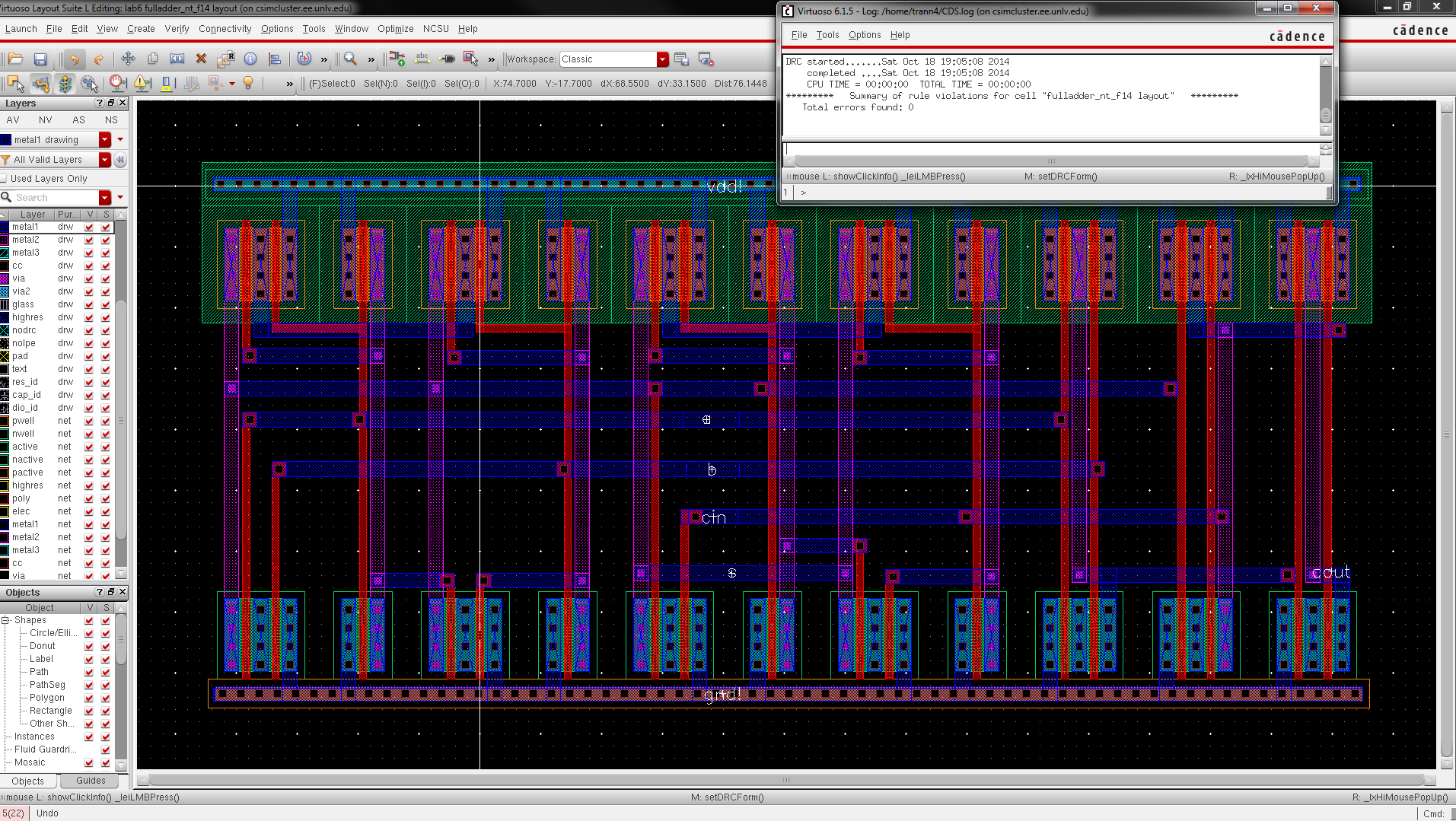Click the AS all-selectable button
The image size is (1456, 821).
tap(78, 120)
